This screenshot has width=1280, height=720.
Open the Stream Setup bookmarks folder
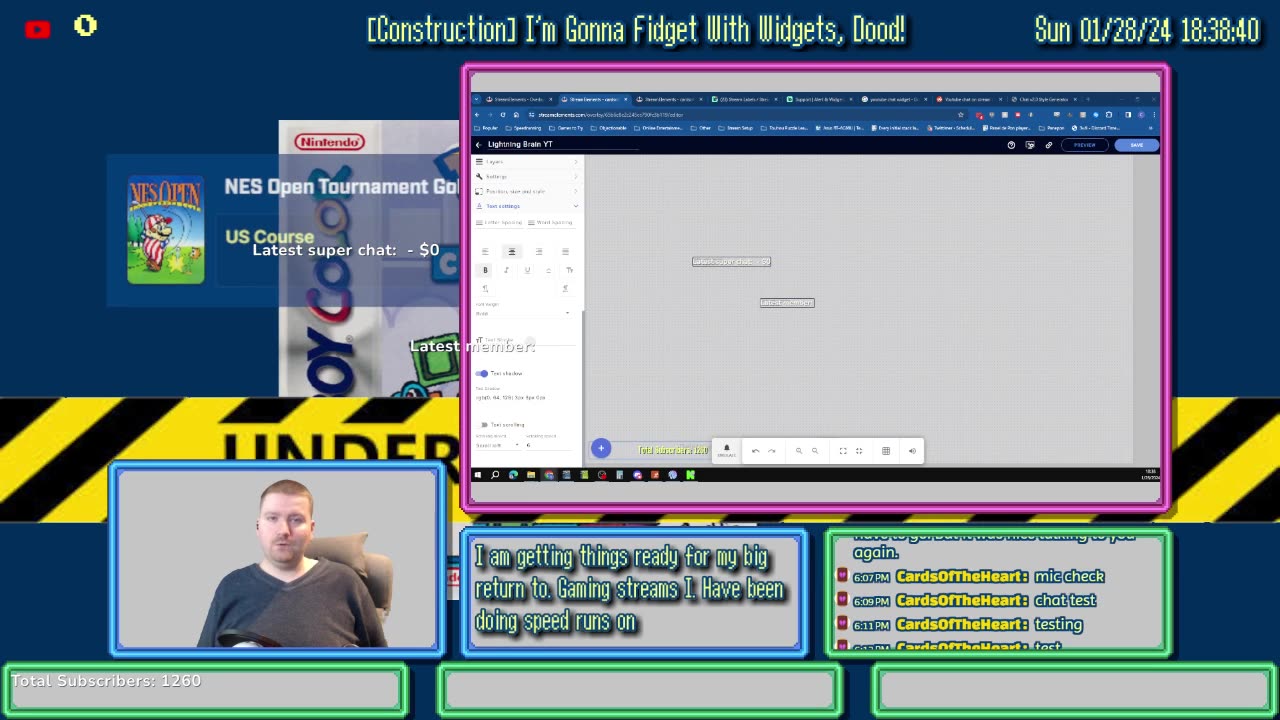click(737, 128)
